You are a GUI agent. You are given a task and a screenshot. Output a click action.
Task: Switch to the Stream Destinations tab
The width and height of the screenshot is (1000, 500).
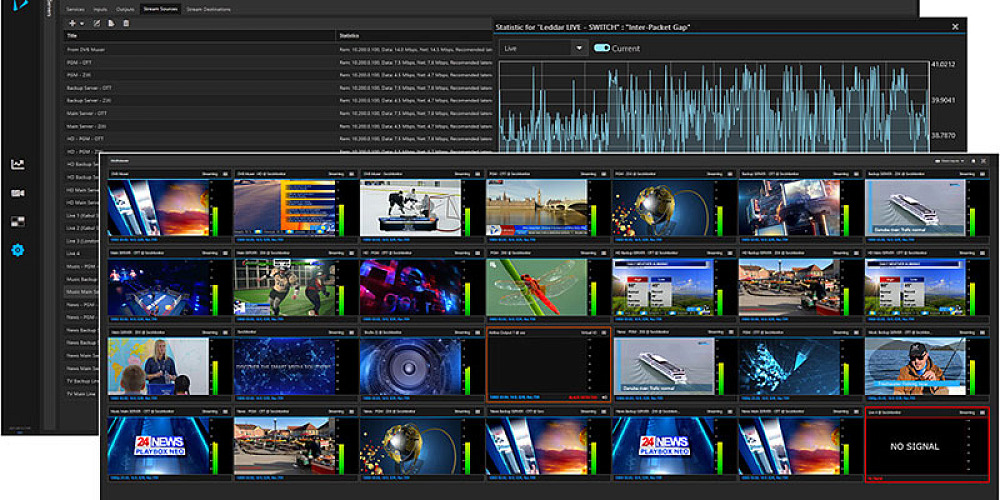pos(209,8)
